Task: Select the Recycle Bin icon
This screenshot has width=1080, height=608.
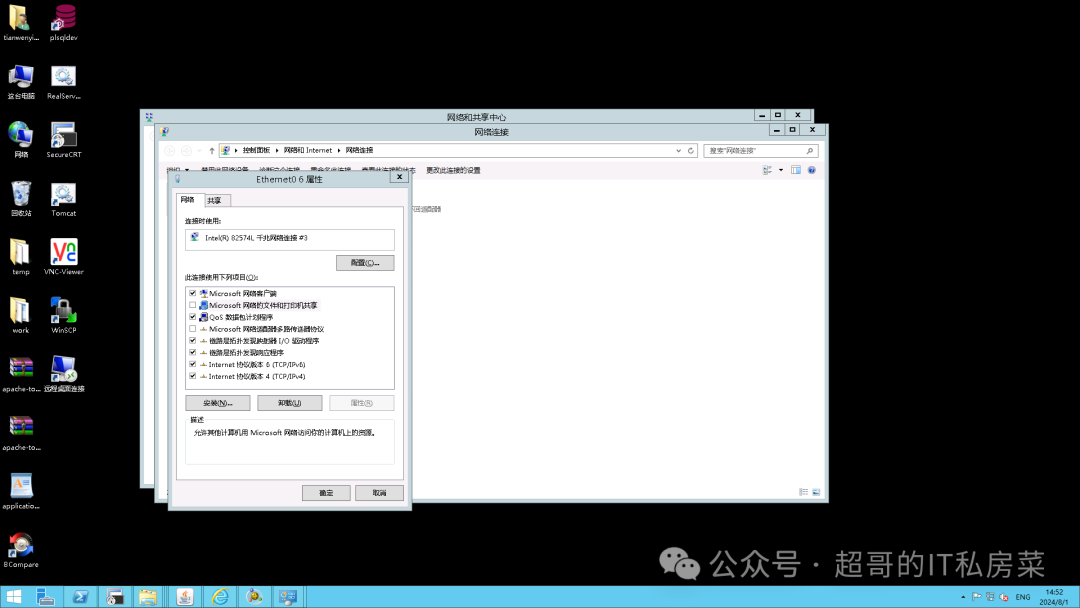Action: [21, 198]
